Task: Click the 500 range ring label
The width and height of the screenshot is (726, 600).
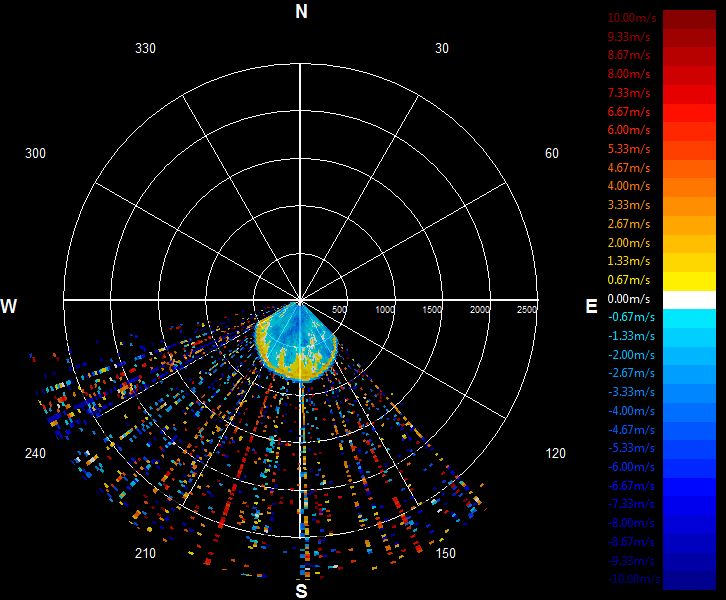Action: (x=339, y=309)
